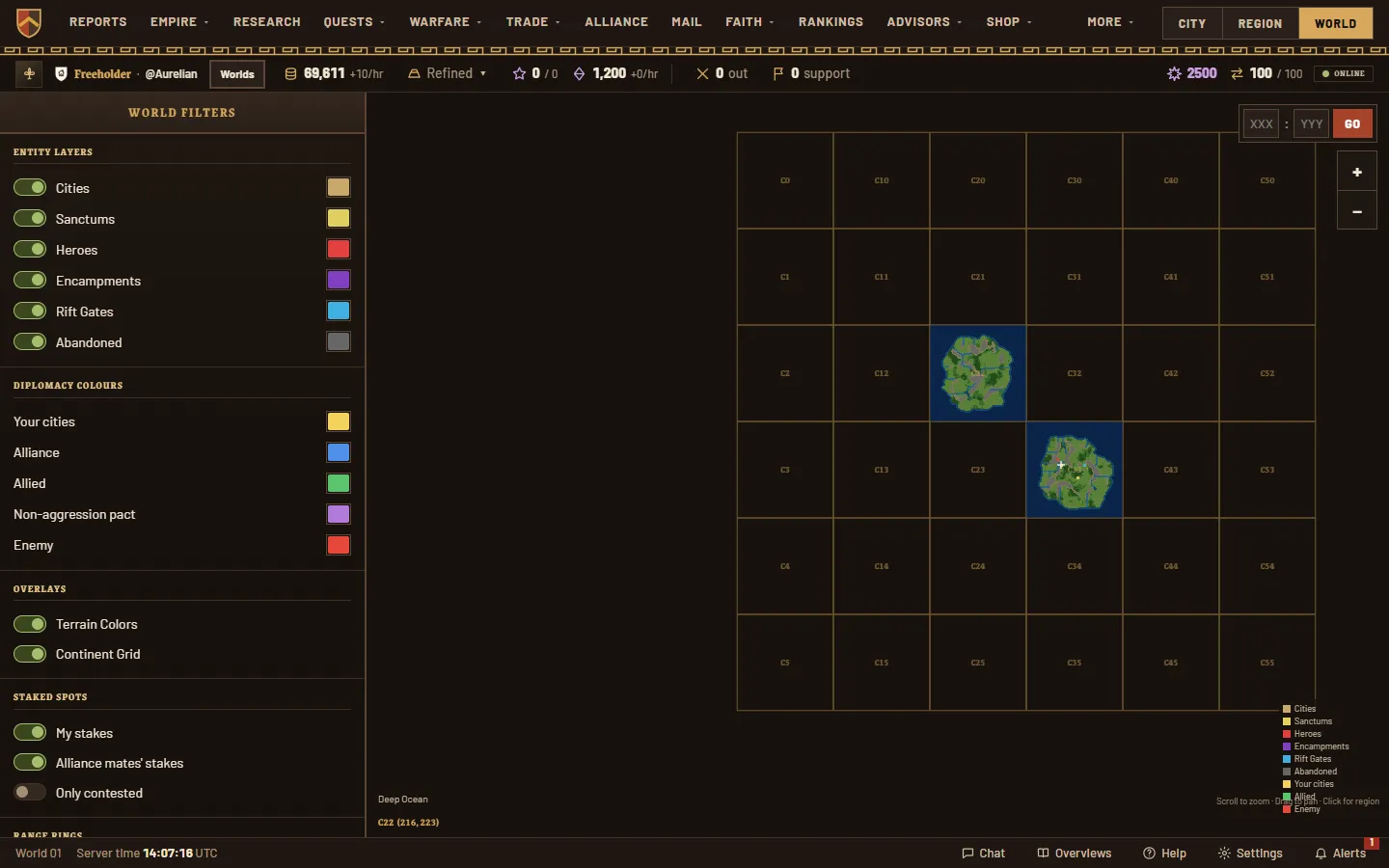Click the Allied green color swatch

point(339,483)
